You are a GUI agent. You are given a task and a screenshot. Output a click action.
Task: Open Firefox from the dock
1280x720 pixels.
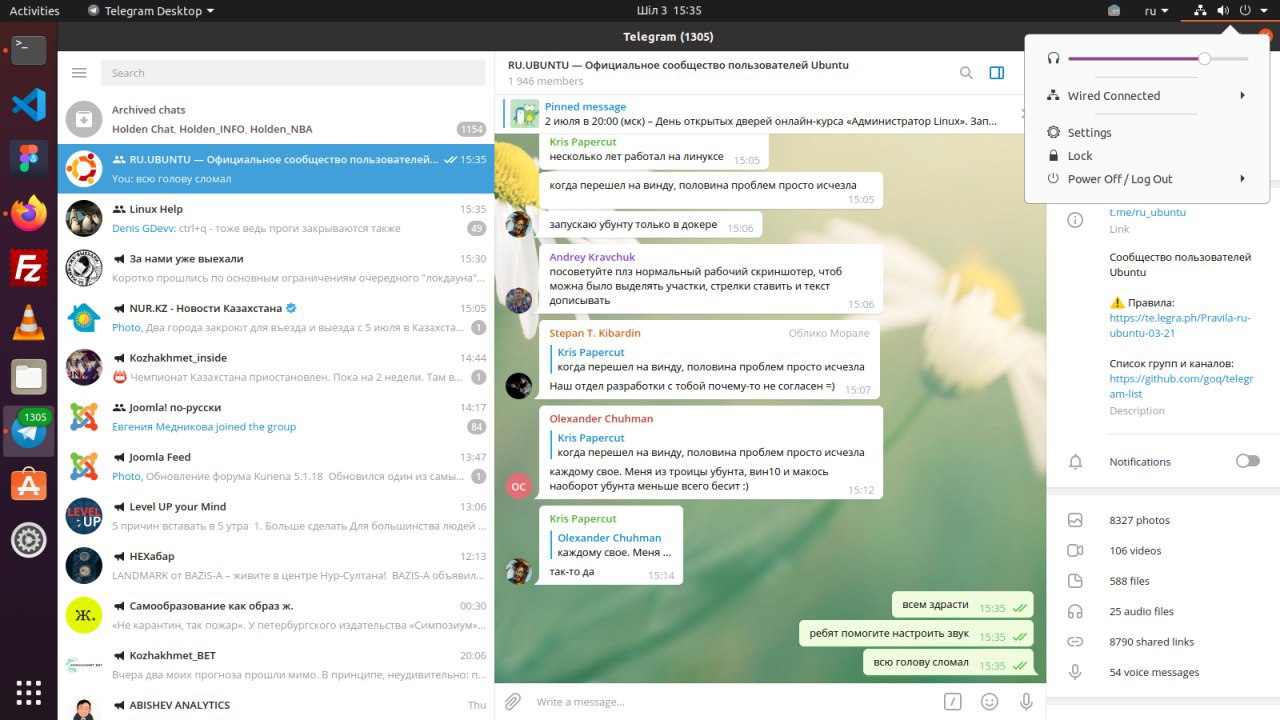[x=29, y=213]
